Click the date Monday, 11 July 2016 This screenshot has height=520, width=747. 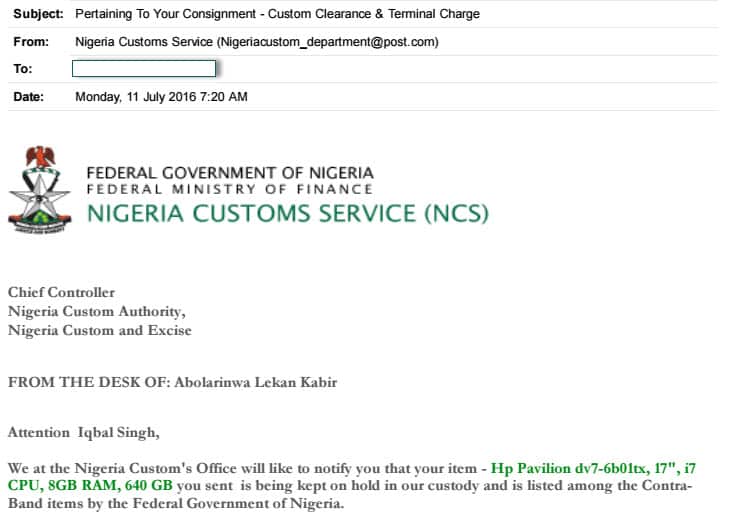coord(161,97)
